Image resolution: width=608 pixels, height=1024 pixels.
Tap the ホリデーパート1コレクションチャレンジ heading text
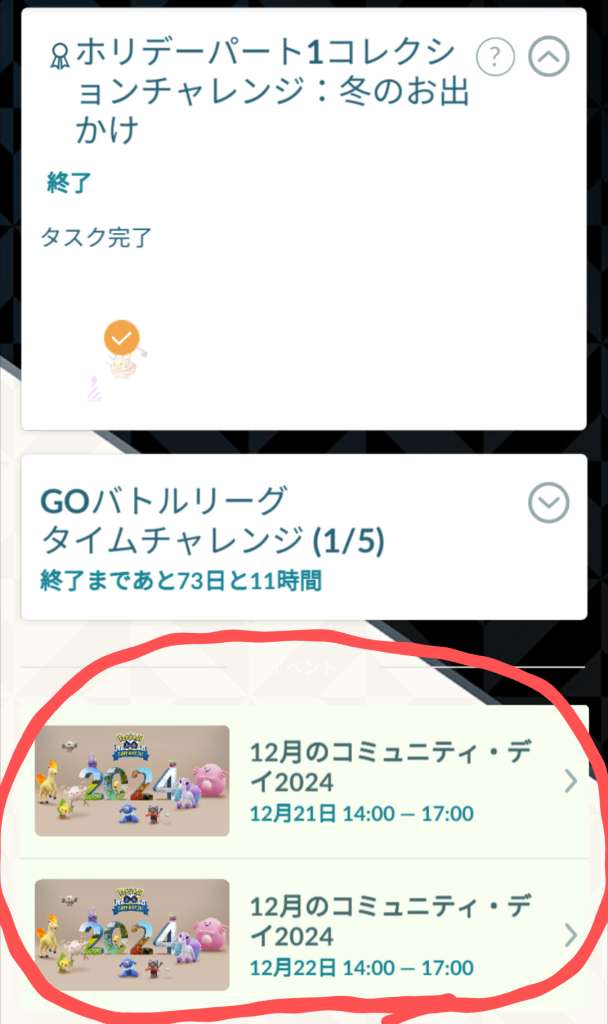273,91
